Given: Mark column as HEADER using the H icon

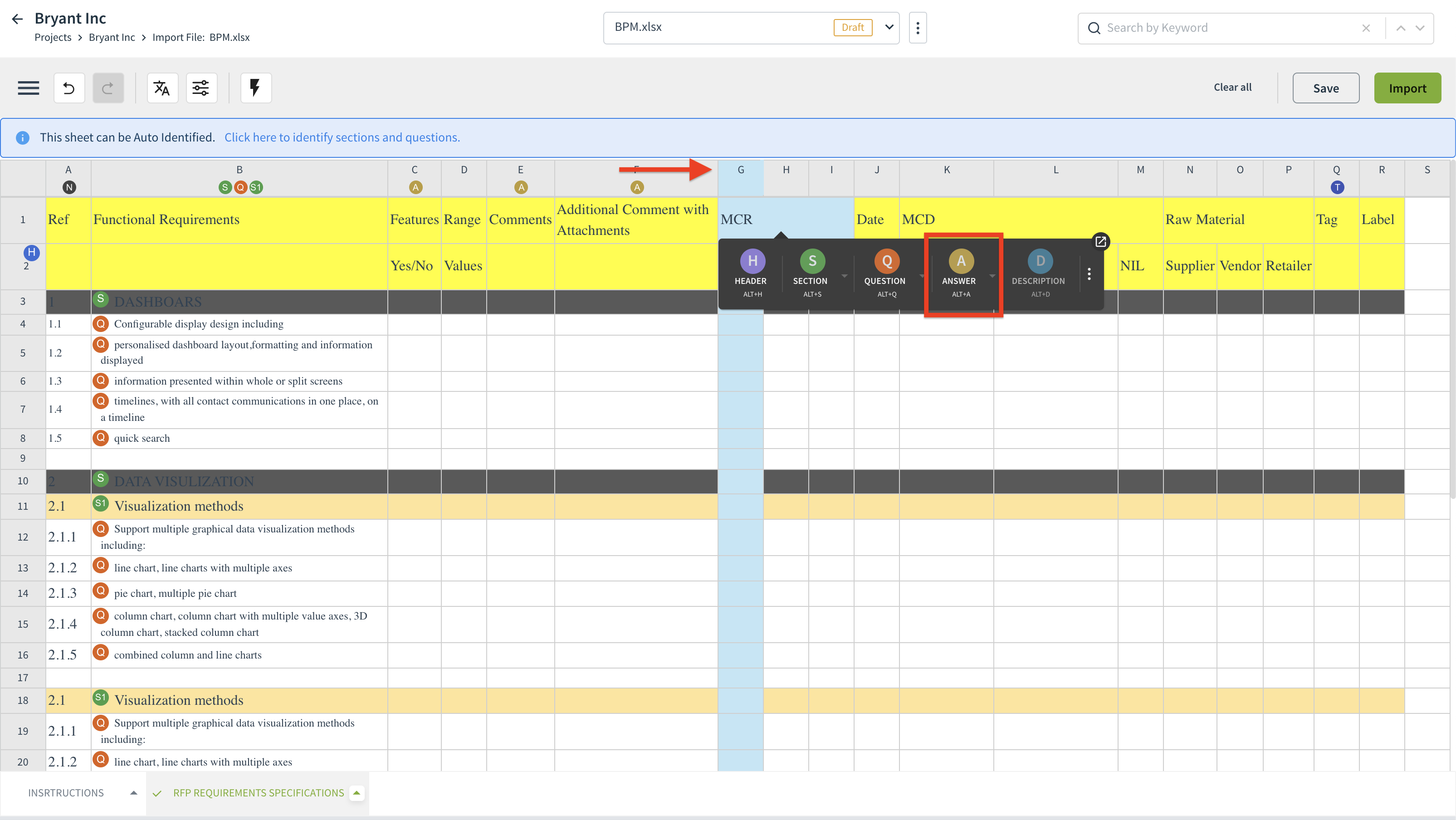Looking at the screenshot, I should click(x=751, y=261).
